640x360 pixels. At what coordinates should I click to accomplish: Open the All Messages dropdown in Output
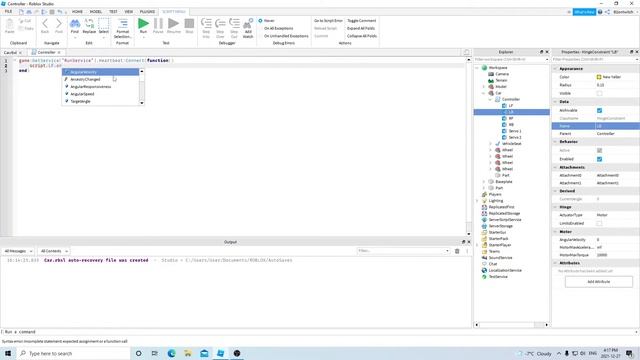point(18,251)
